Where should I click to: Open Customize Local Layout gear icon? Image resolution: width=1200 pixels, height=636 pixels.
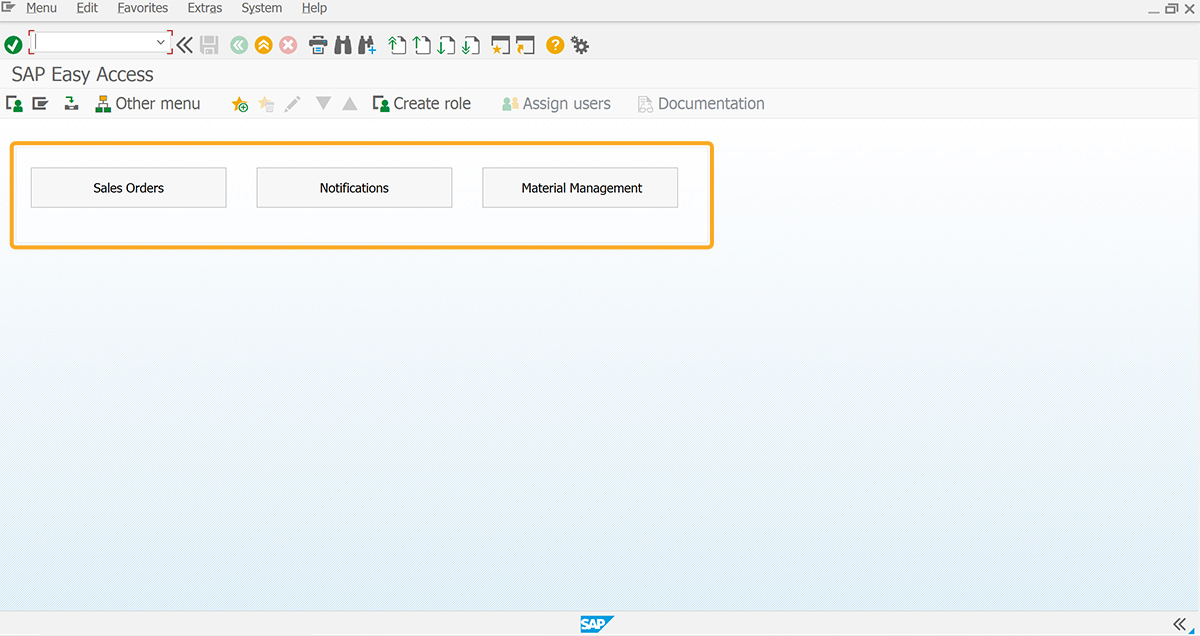[580, 45]
